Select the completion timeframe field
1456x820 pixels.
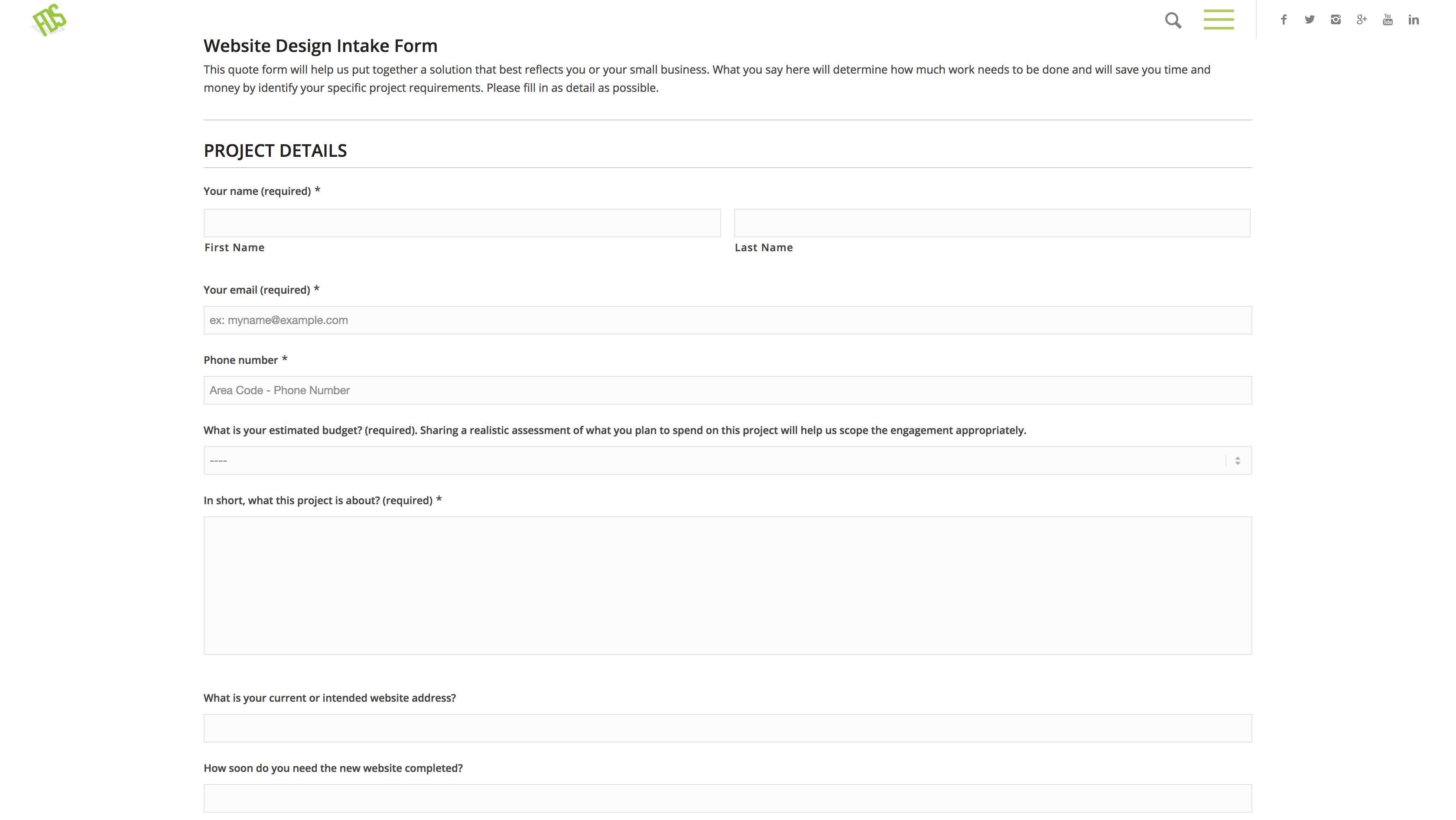coord(728,798)
